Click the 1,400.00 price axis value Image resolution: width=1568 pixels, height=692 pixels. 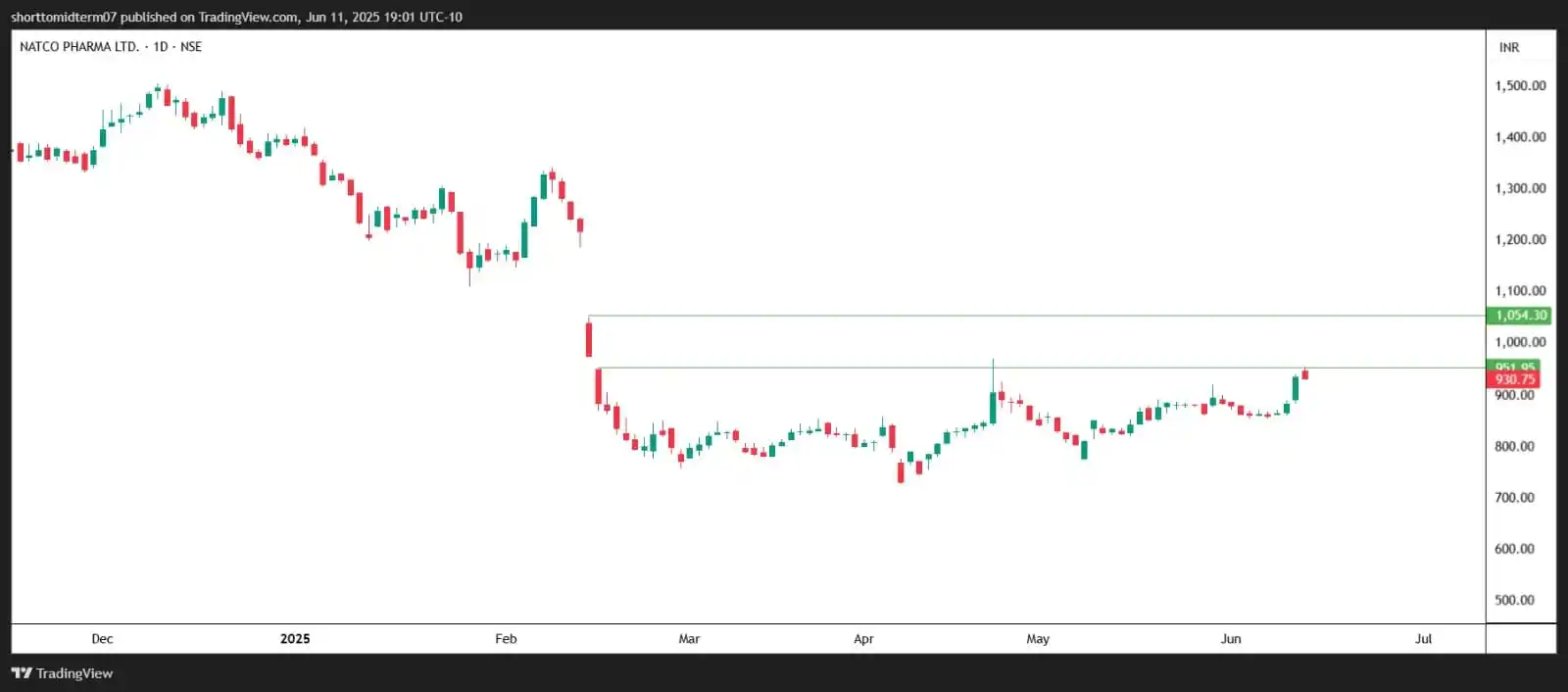point(1520,136)
